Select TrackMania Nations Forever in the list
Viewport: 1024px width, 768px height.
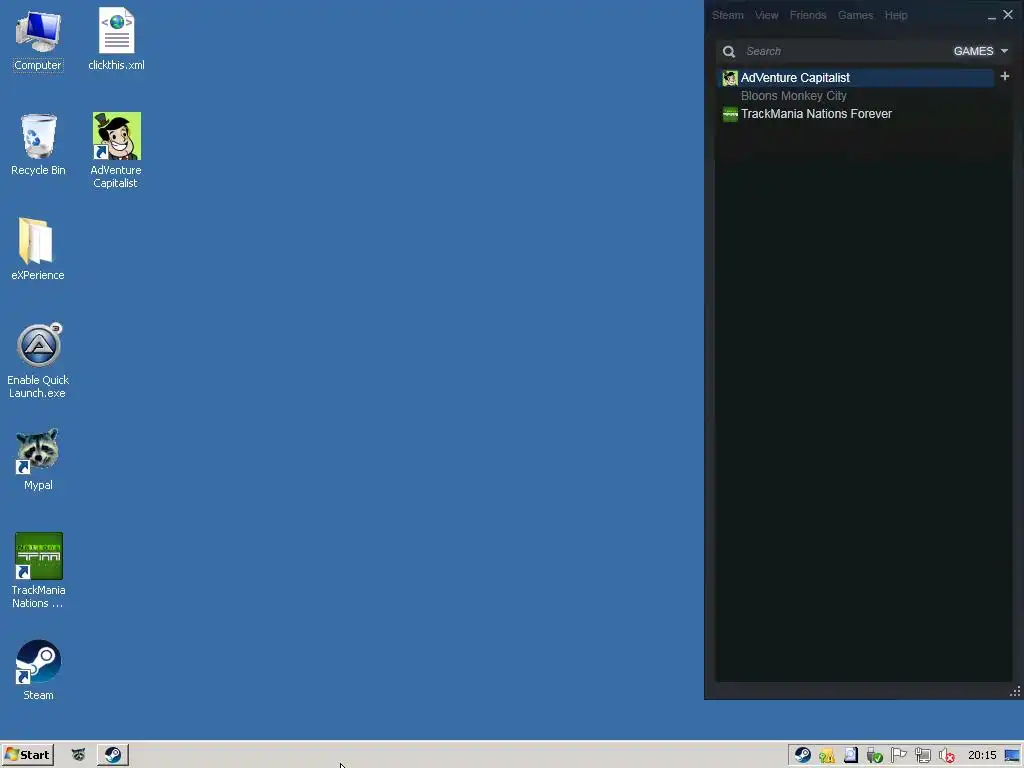pyautogui.click(x=816, y=114)
